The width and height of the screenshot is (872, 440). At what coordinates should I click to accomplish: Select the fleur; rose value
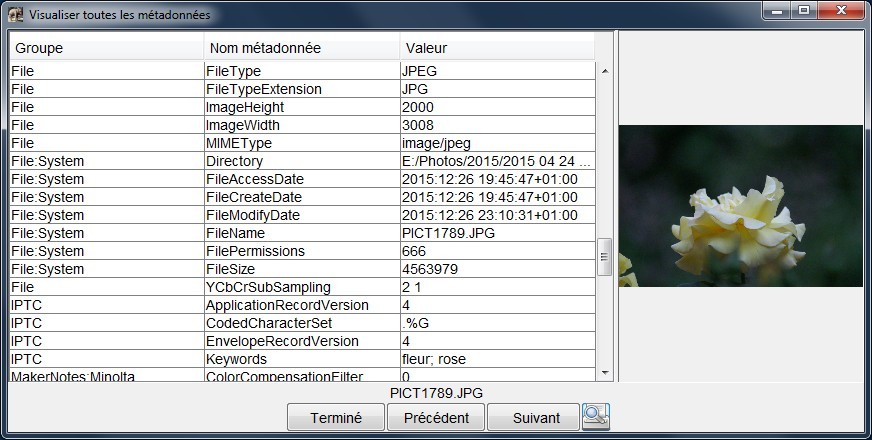(x=498, y=359)
